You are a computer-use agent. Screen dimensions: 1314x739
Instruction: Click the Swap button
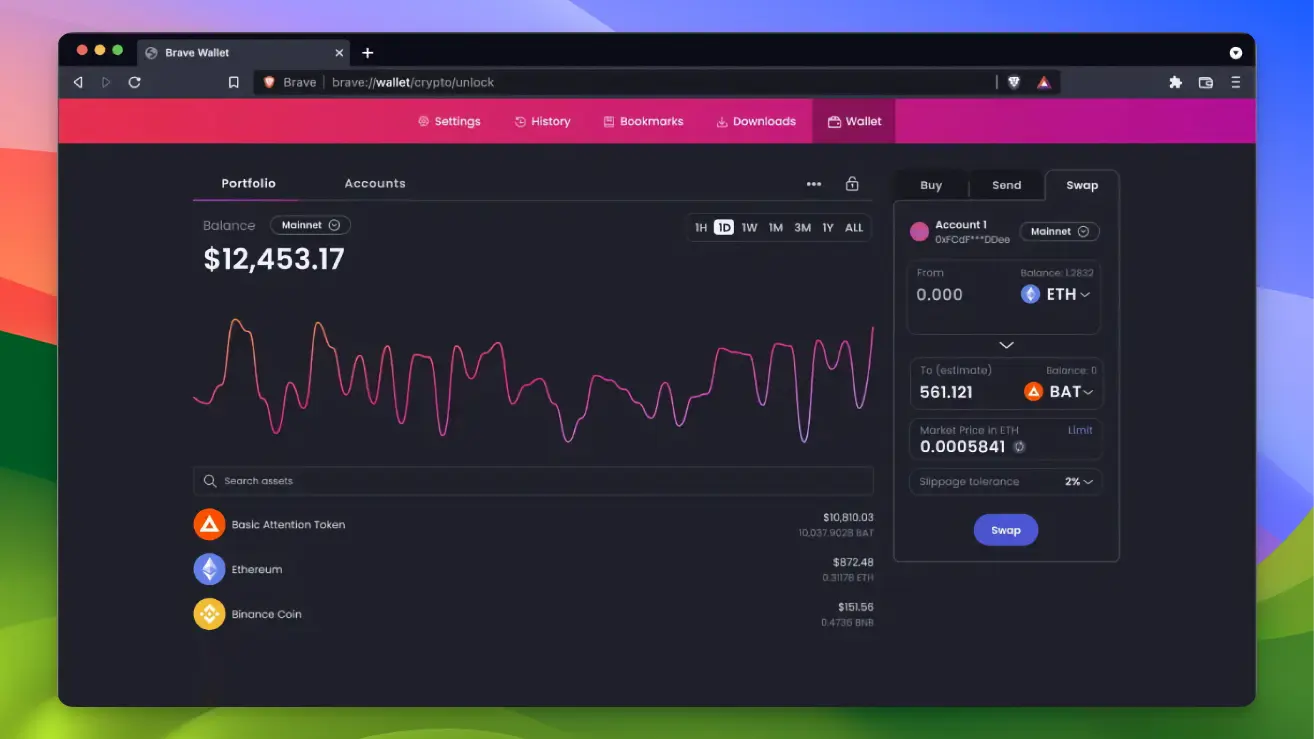(1005, 529)
